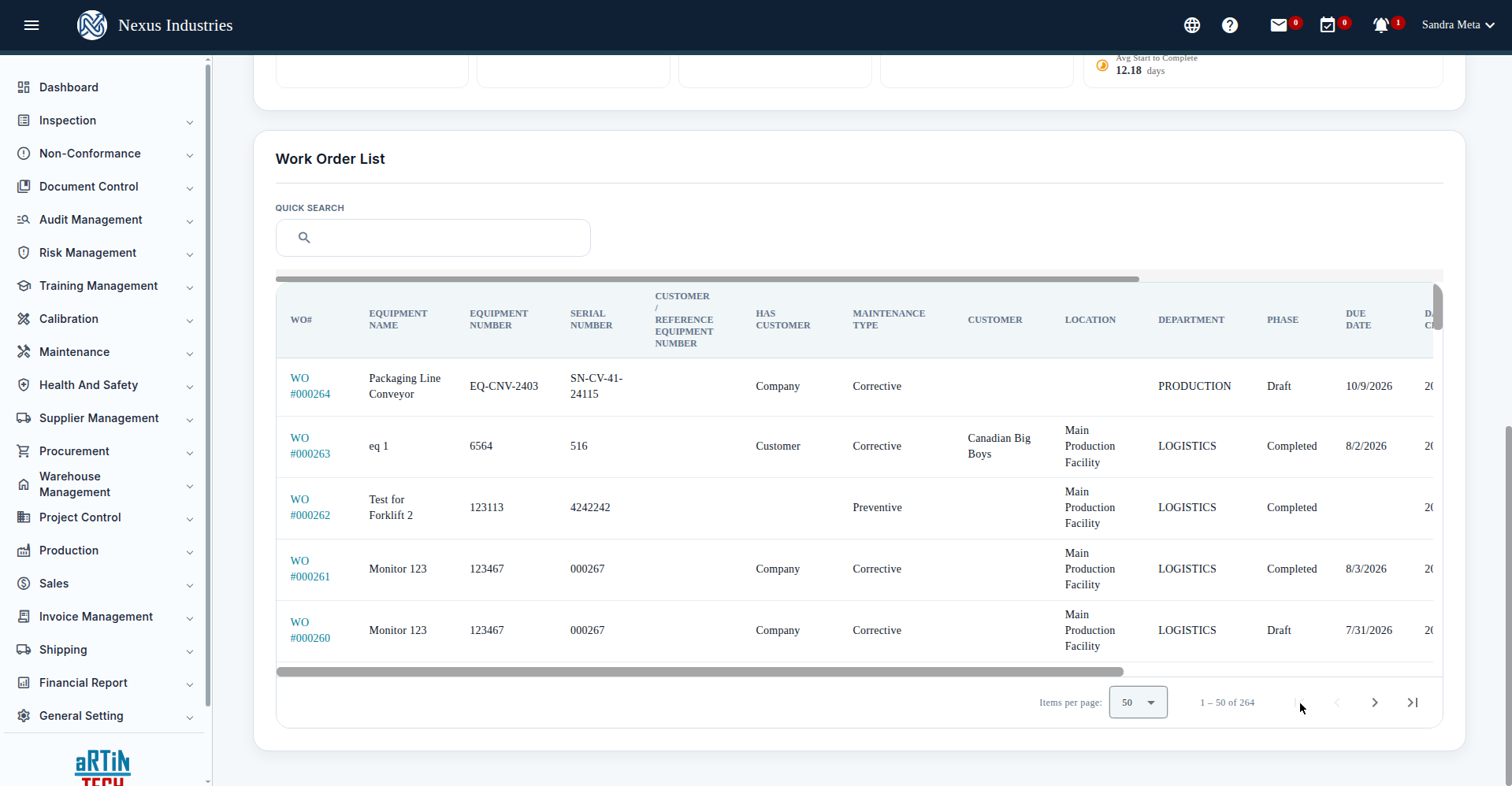This screenshot has width=1512, height=786.
Task: Open work order WO #000261 link
Action: (310, 569)
